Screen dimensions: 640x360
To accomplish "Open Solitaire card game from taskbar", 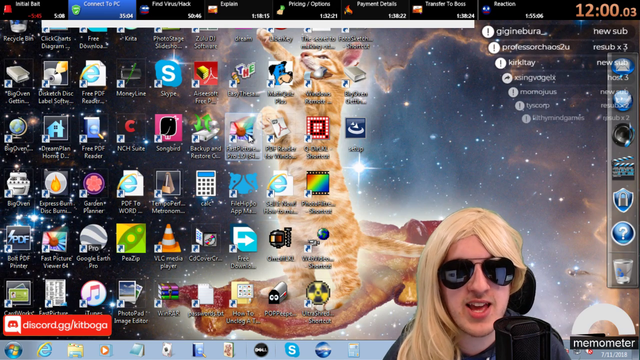I will 167,350.
